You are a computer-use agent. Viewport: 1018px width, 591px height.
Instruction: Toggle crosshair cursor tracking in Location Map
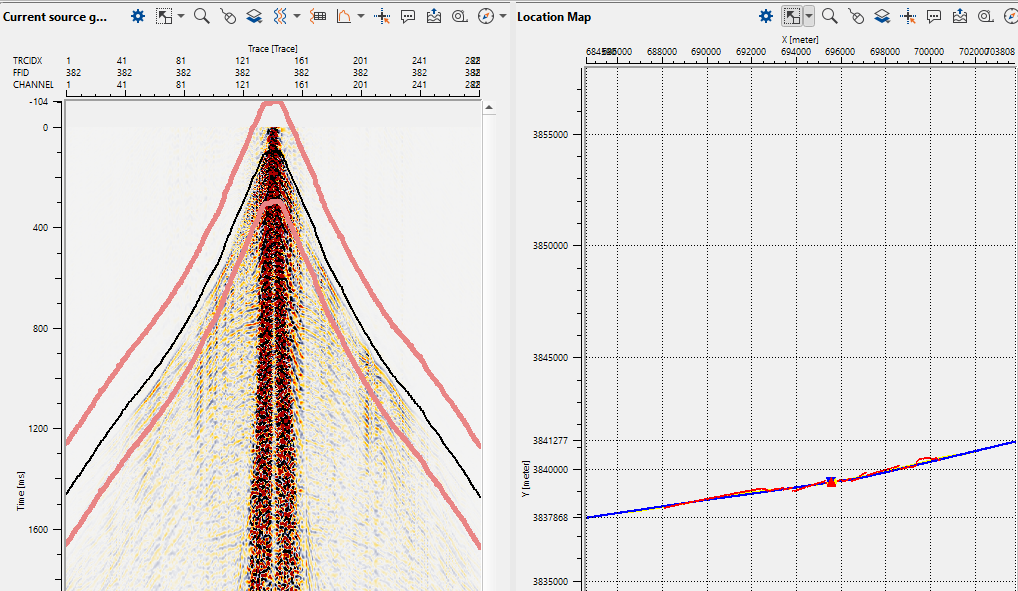908,16
